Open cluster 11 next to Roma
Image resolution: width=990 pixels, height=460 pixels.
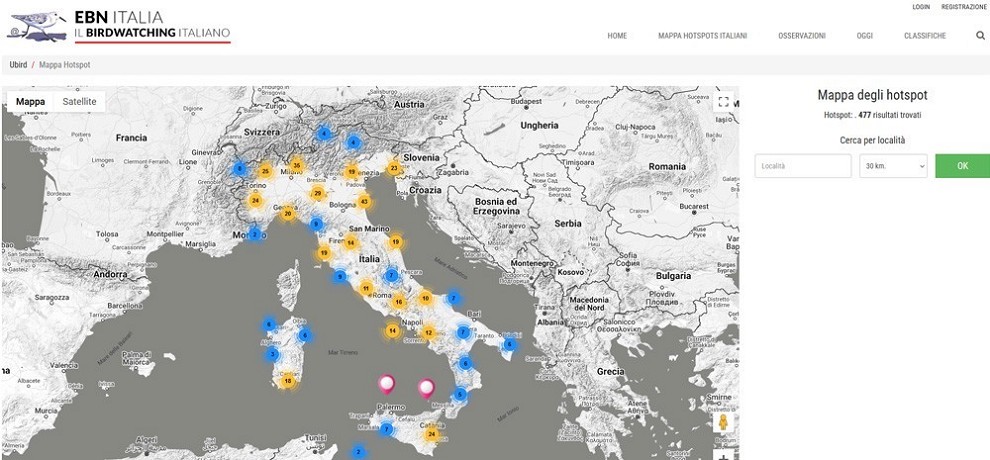(366, 289)
